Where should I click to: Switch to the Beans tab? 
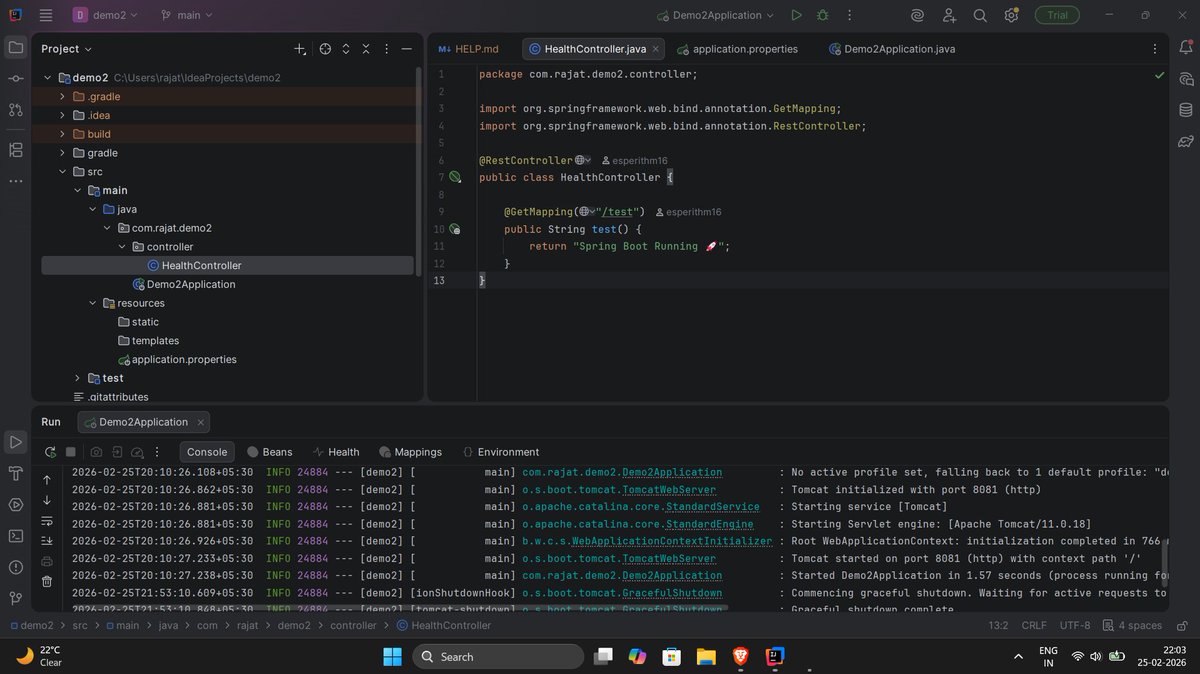(270, 452)
